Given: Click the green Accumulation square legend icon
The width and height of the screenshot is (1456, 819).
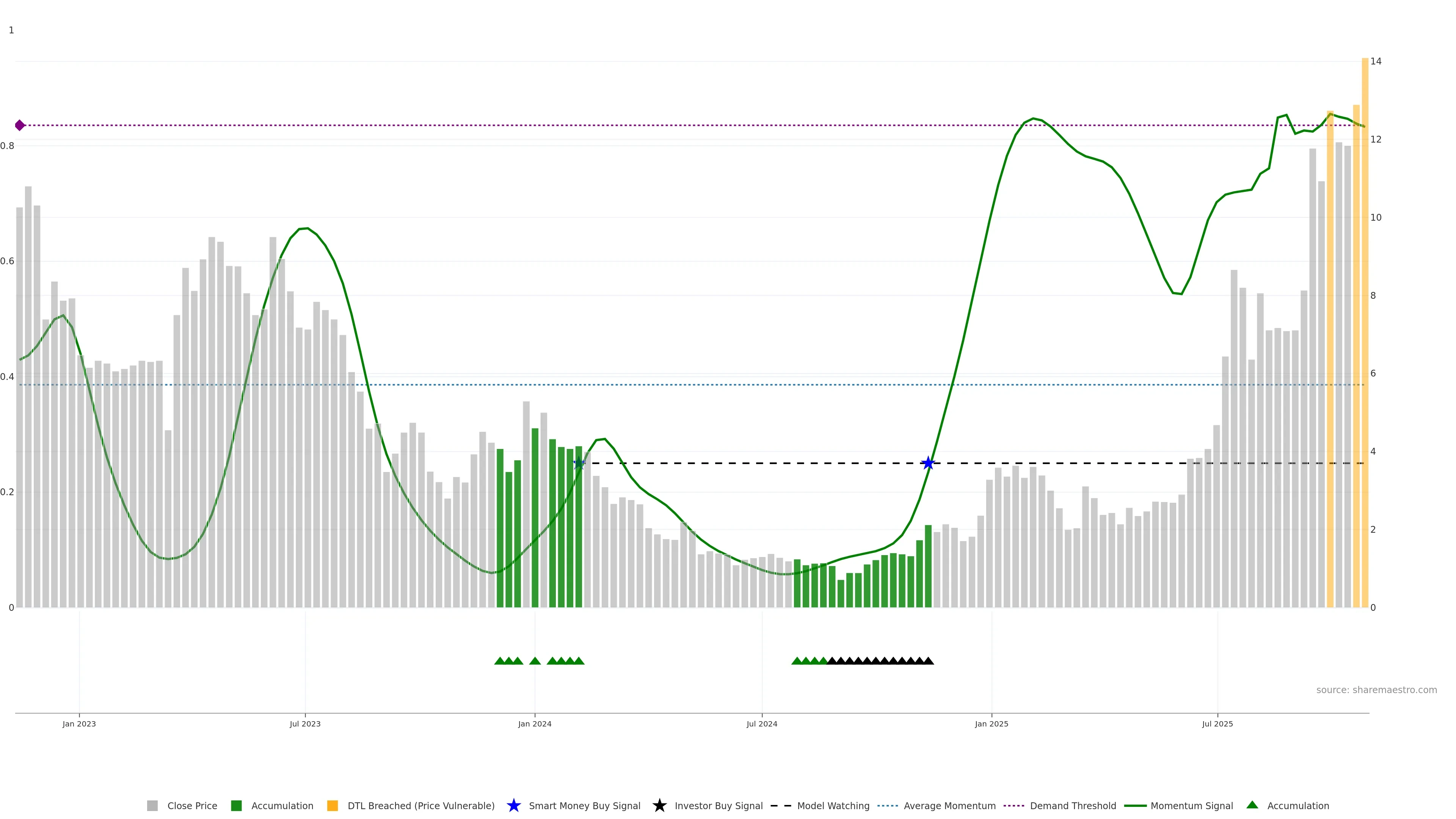Looking at the screenshot, I should 236,806.
